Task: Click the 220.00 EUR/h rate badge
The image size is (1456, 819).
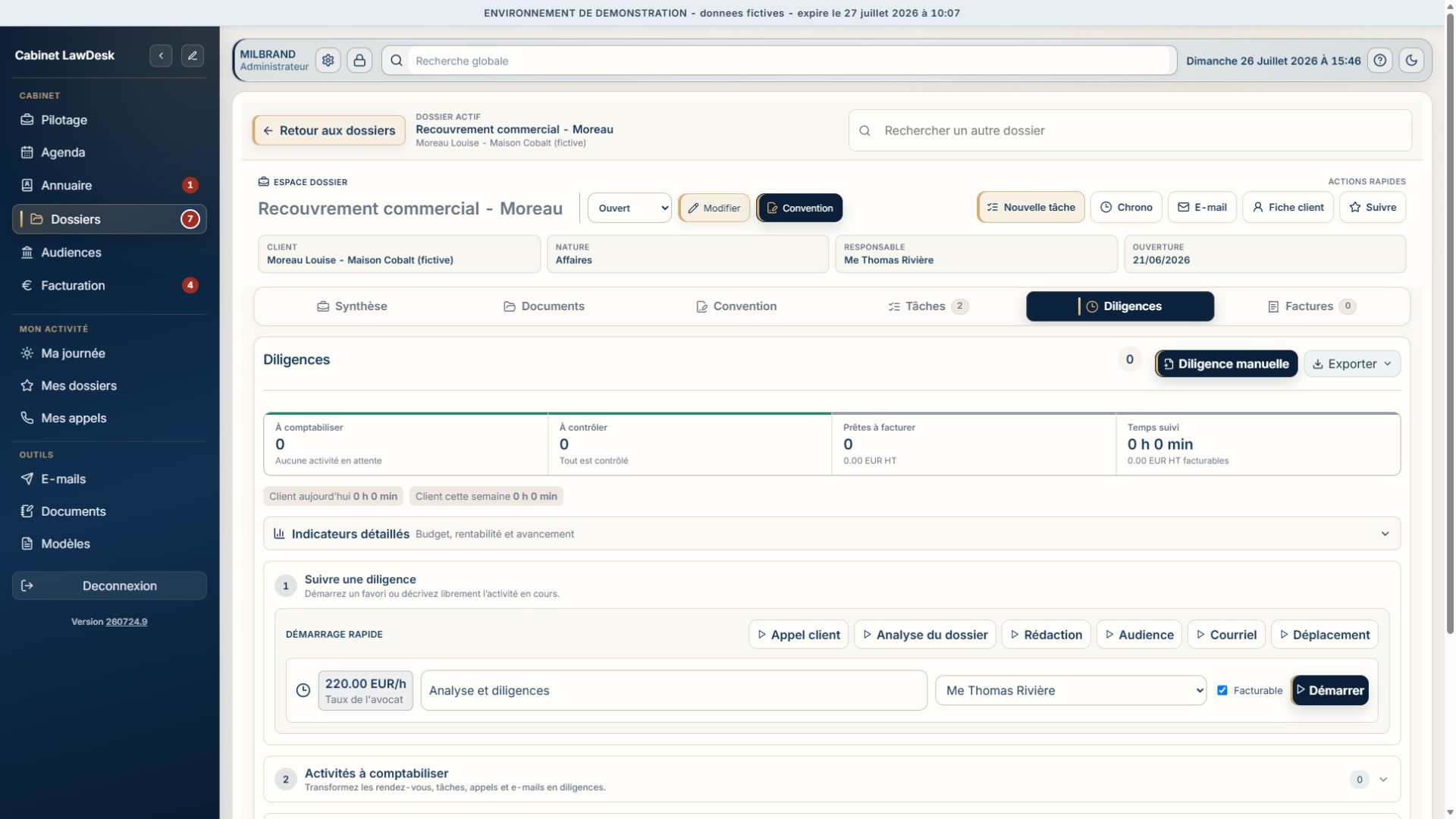Action: pyautogui.click(x=366, y=690)
